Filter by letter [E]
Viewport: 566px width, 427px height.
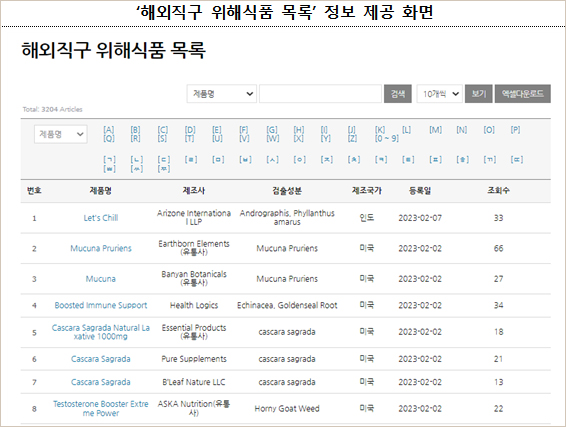[x=217, y=130]
